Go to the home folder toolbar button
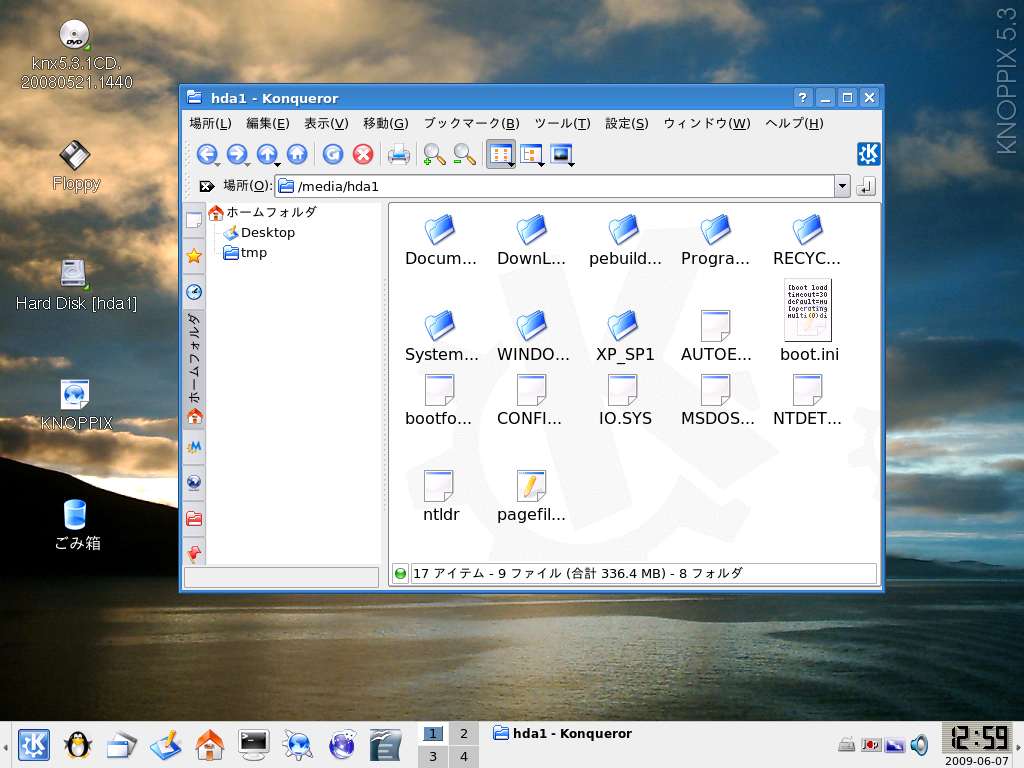Screen dimensions: 1024x768 pyautogui.click(x=297, y=154)
